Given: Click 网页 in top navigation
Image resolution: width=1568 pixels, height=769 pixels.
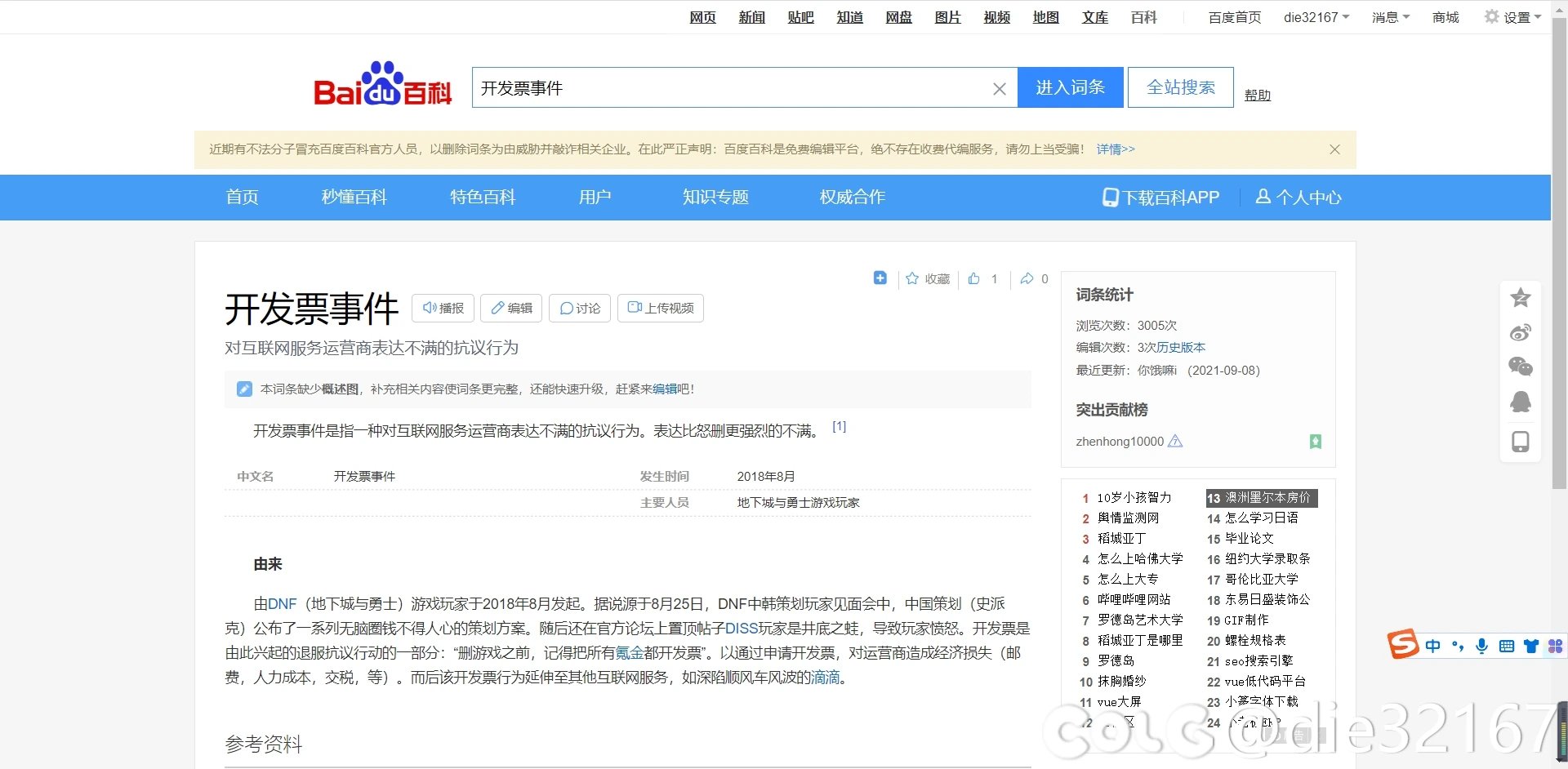Looking at the screenshot, I should tap(702, 17).
